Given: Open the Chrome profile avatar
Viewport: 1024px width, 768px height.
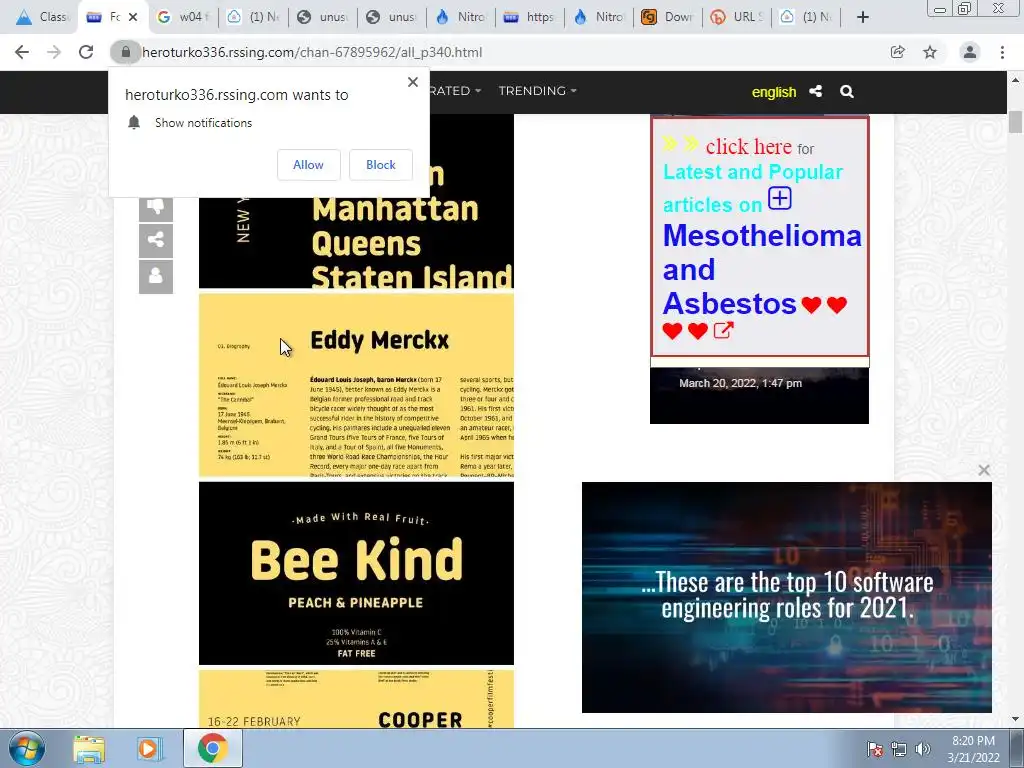Looking at the screenshot, I should [970, 52].
